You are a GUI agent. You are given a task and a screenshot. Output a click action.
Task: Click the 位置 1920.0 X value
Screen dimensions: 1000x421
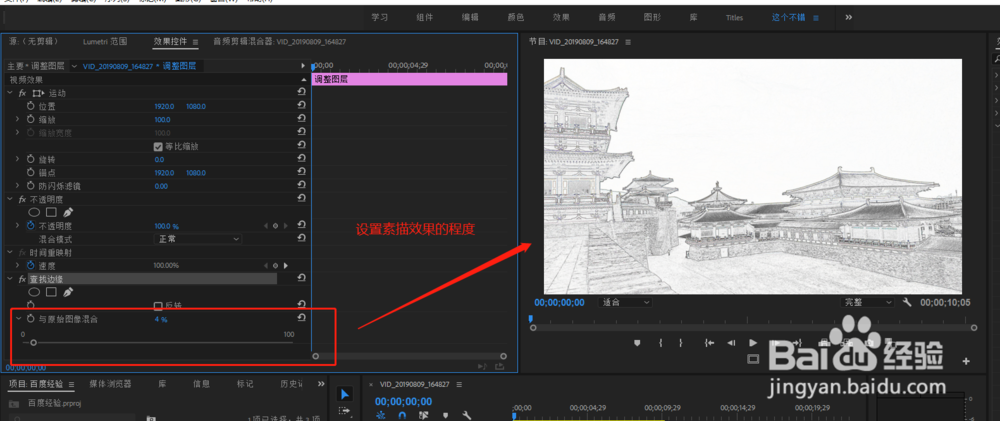point(164,107)
